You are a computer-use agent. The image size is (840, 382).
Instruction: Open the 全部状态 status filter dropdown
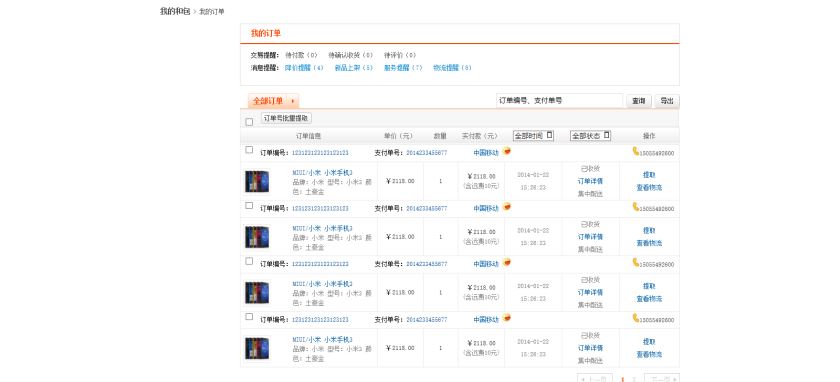[590, 136]
